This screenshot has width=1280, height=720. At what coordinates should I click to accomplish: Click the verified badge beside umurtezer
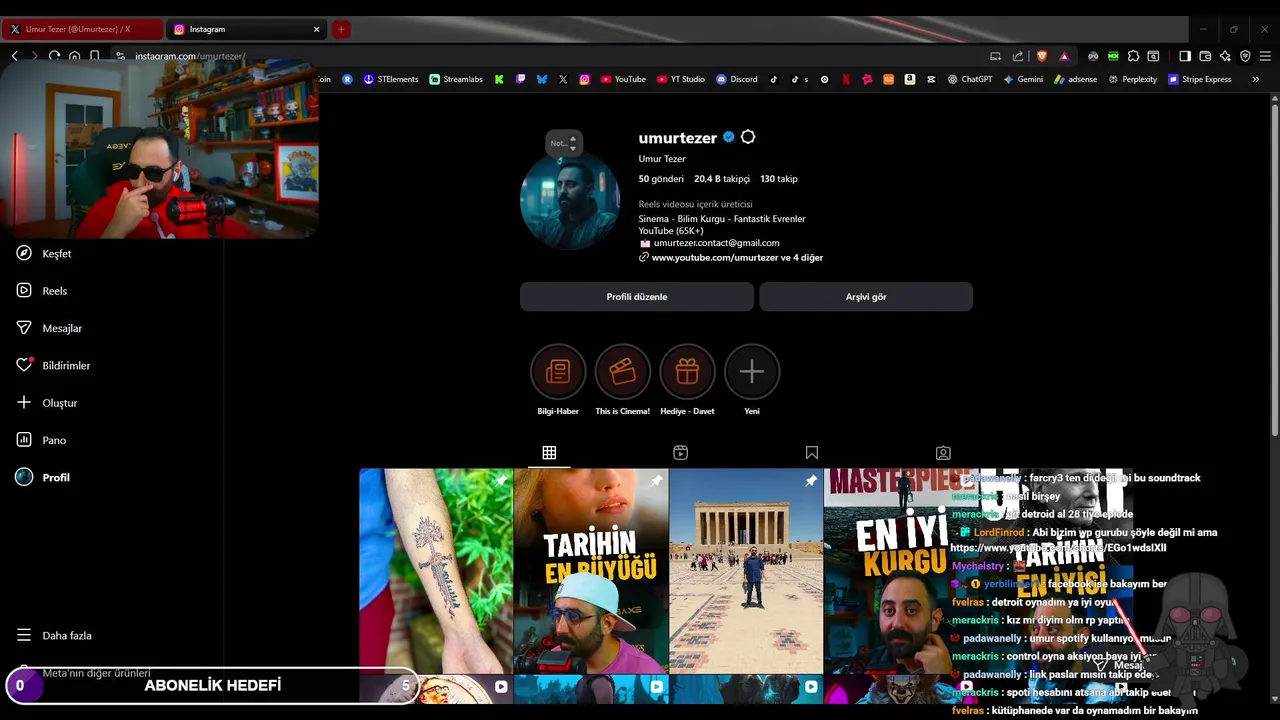point(729,137)
